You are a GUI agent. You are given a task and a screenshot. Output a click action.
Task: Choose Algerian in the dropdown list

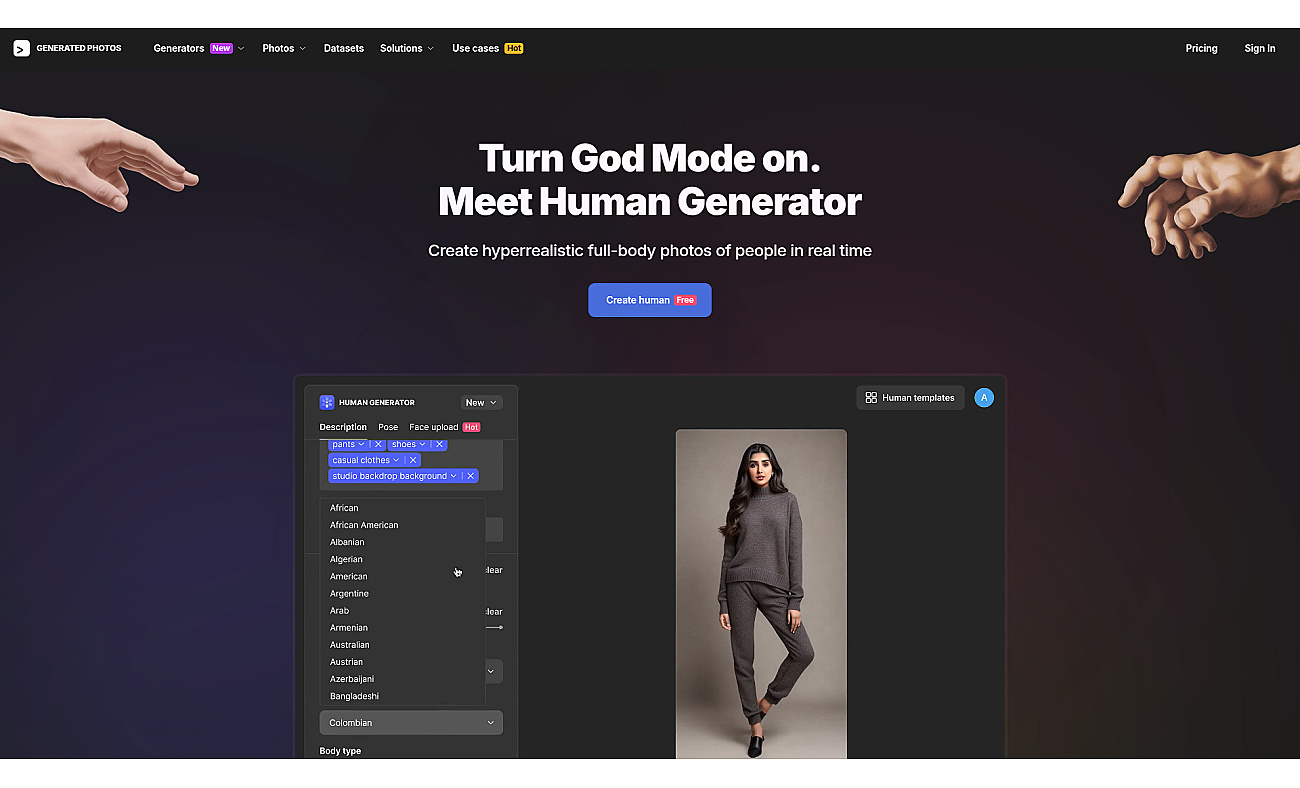(x=402, y=559)
